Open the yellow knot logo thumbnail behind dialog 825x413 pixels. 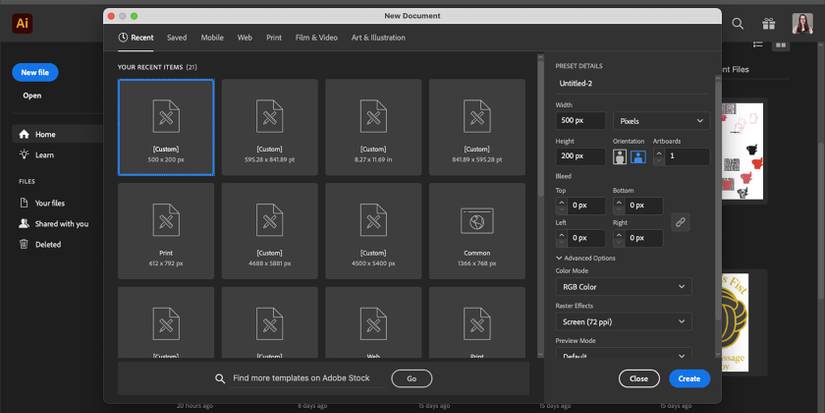[735, 322]
